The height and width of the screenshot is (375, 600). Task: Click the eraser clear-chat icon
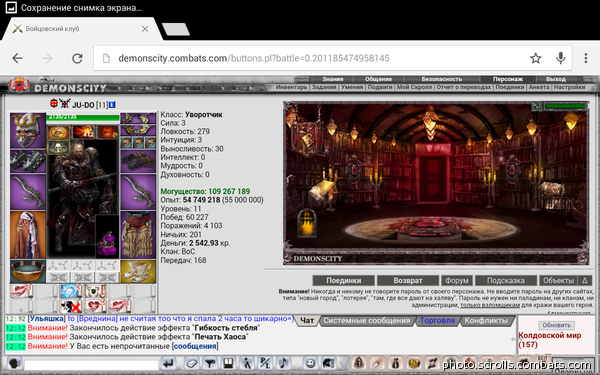(x=191, y=363)
